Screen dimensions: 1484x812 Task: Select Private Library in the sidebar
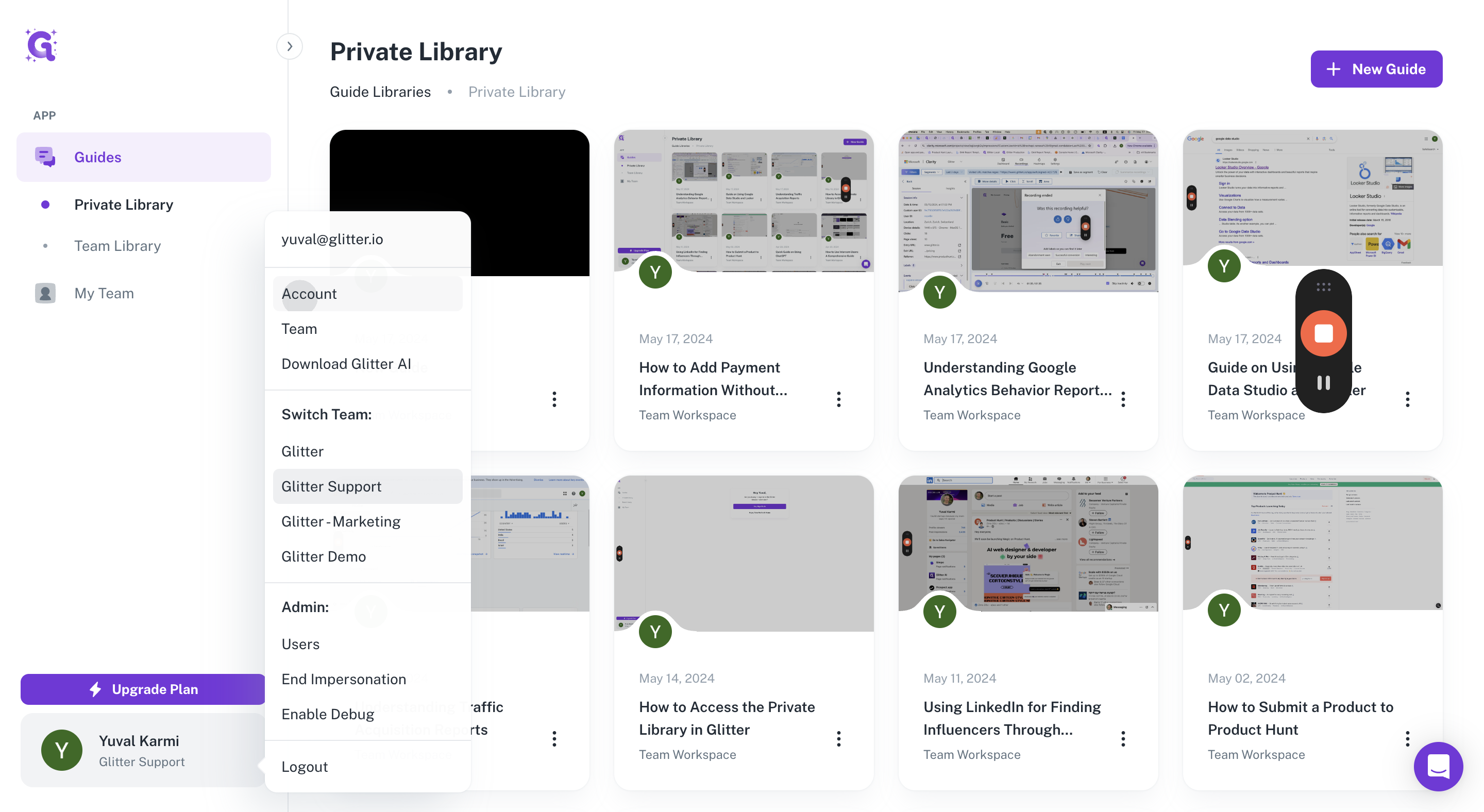[x=123, y=205]
